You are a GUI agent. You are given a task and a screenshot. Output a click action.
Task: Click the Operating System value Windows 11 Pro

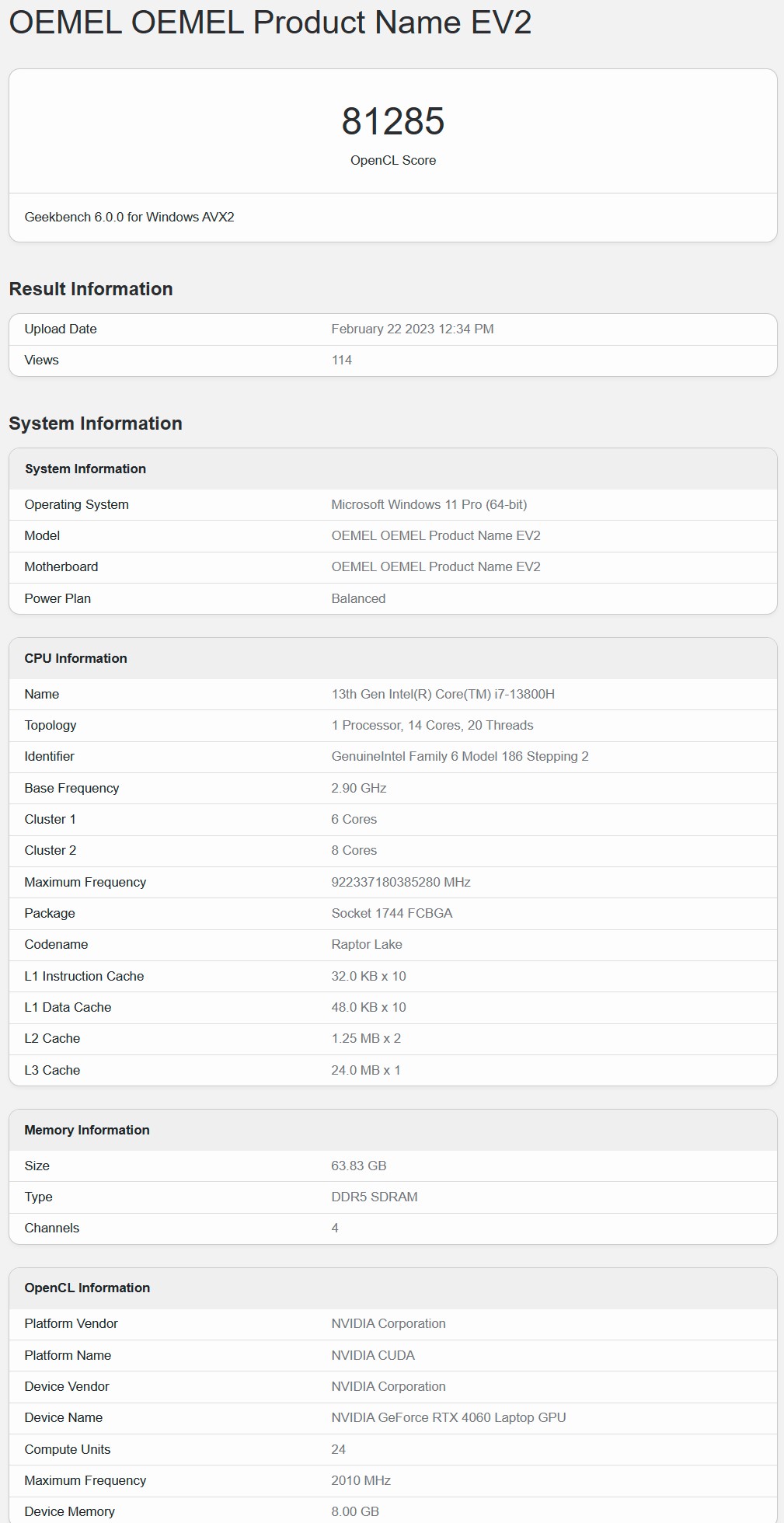429,504
